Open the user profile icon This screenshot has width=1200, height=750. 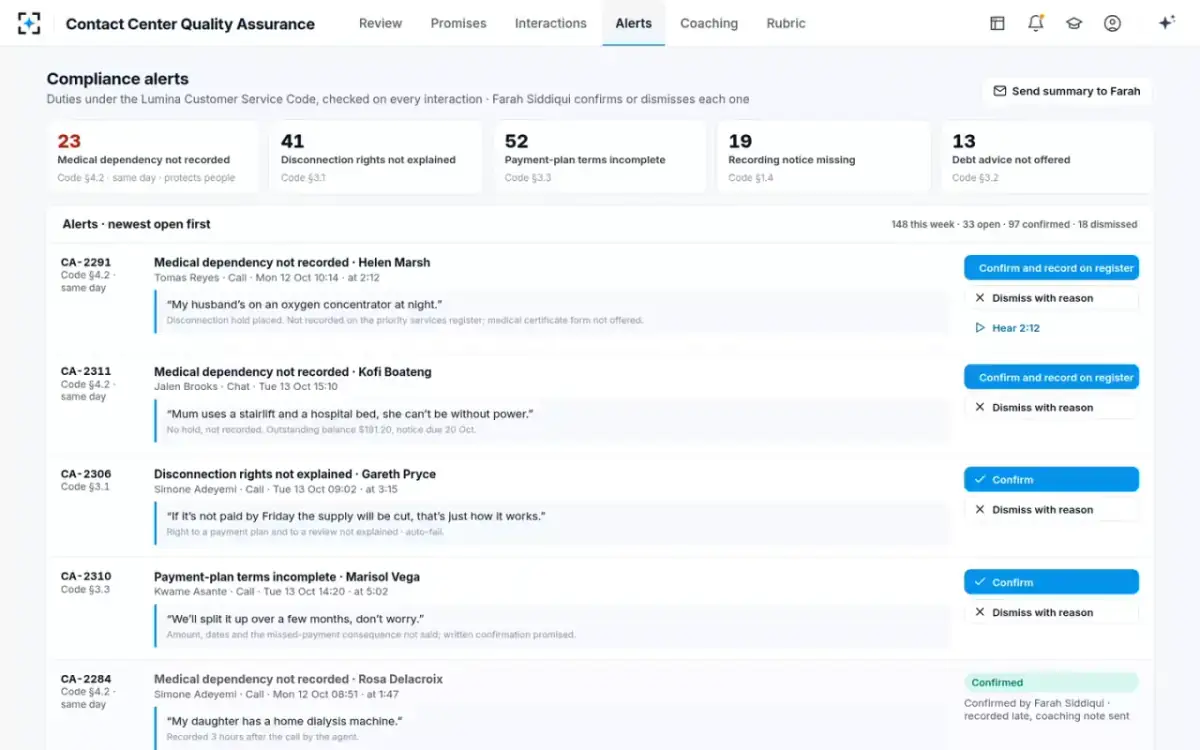[x=1112, y=23]
